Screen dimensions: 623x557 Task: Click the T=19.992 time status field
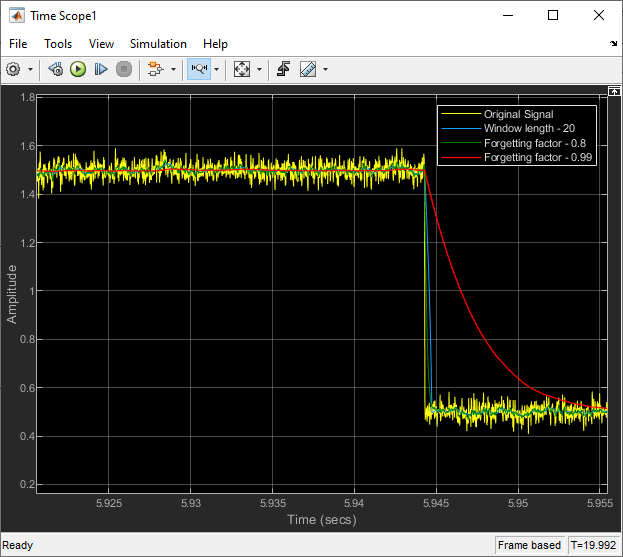pyautogui.click(x=593, y=545)
